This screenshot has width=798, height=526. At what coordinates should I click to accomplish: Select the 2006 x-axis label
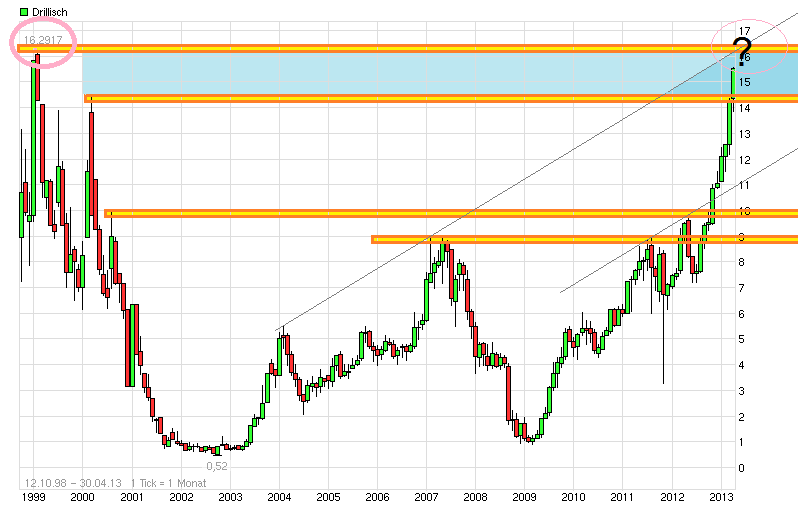point(377,497)
